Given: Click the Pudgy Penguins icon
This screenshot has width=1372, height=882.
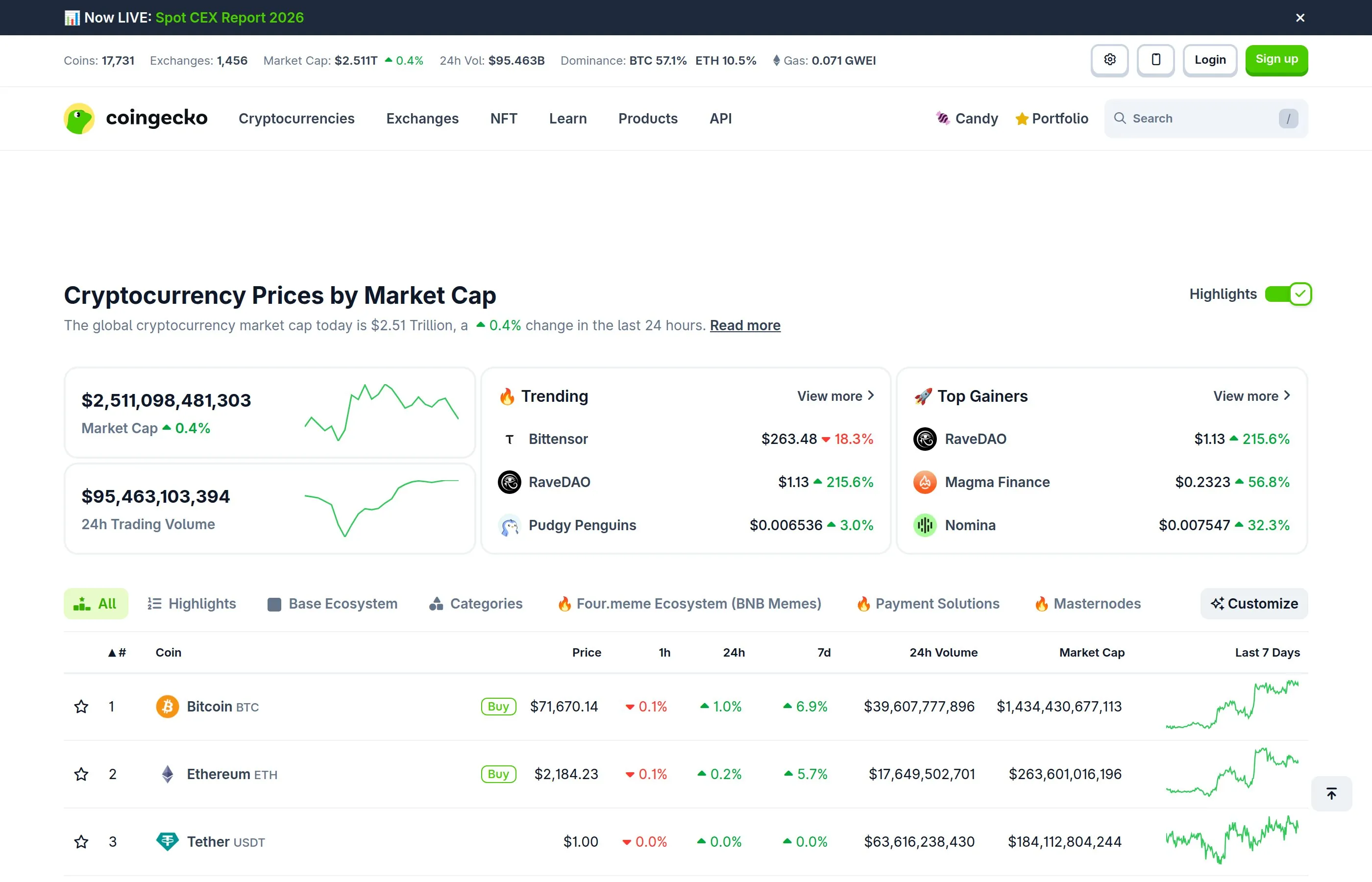Looking at the screenshot, I should 509,525.
